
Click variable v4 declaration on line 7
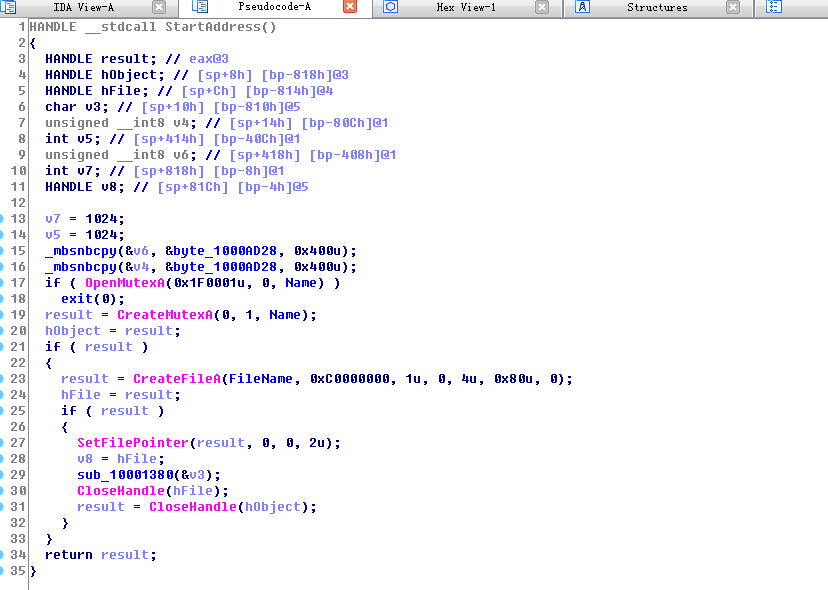tap(181, 123)
